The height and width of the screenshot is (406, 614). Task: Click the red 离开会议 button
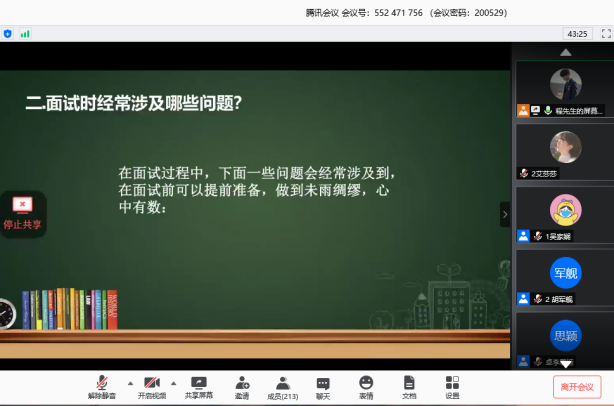[x=577, y=387]
